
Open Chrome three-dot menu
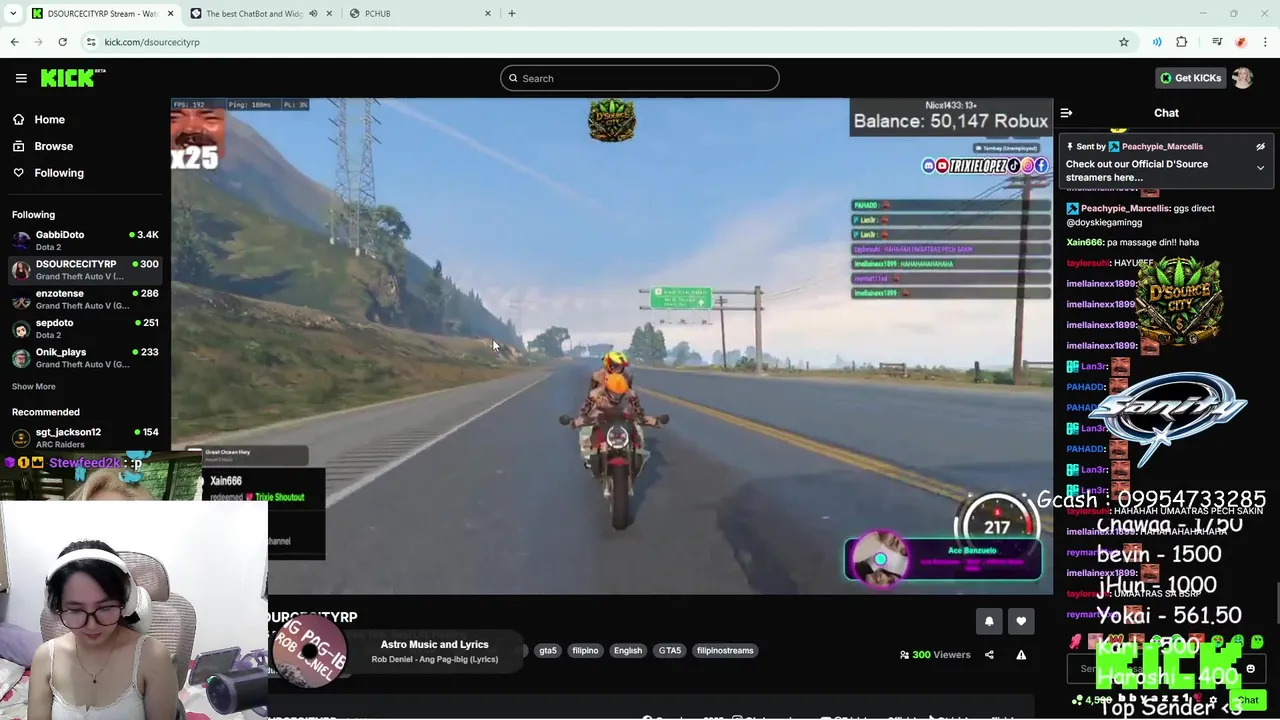[1265, 42]
